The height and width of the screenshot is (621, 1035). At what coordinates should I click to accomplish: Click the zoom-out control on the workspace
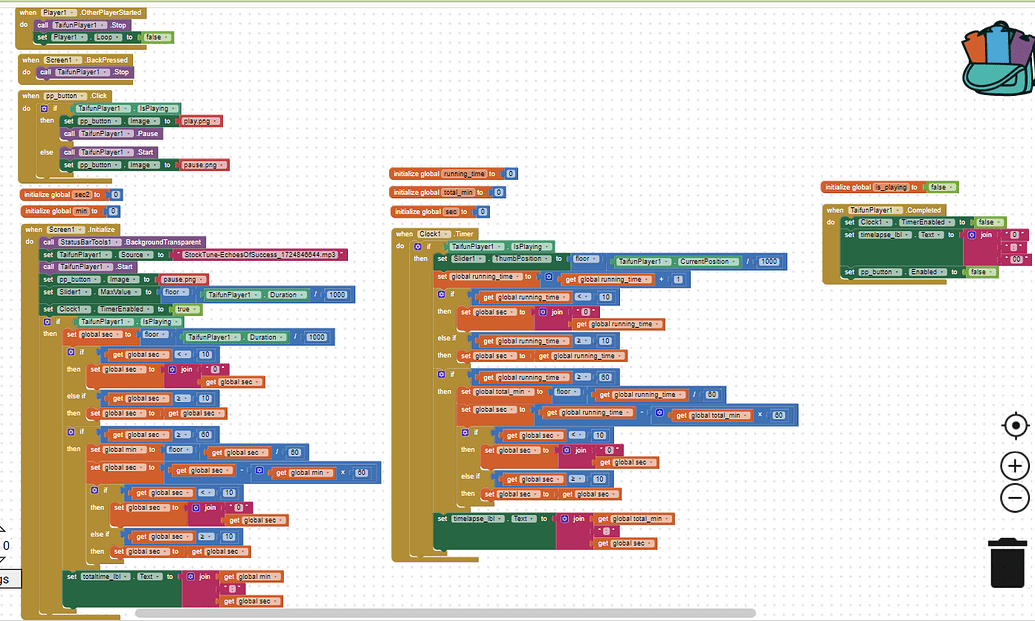tap(1012, 497)
